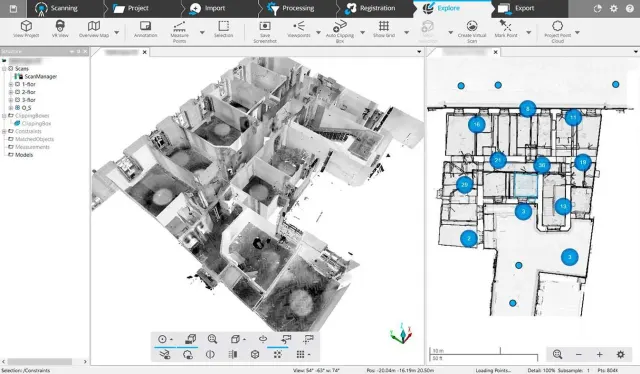Select the Mark Point tool
Viewport: 640px width, 374px height.
click(x=506, y=29)
